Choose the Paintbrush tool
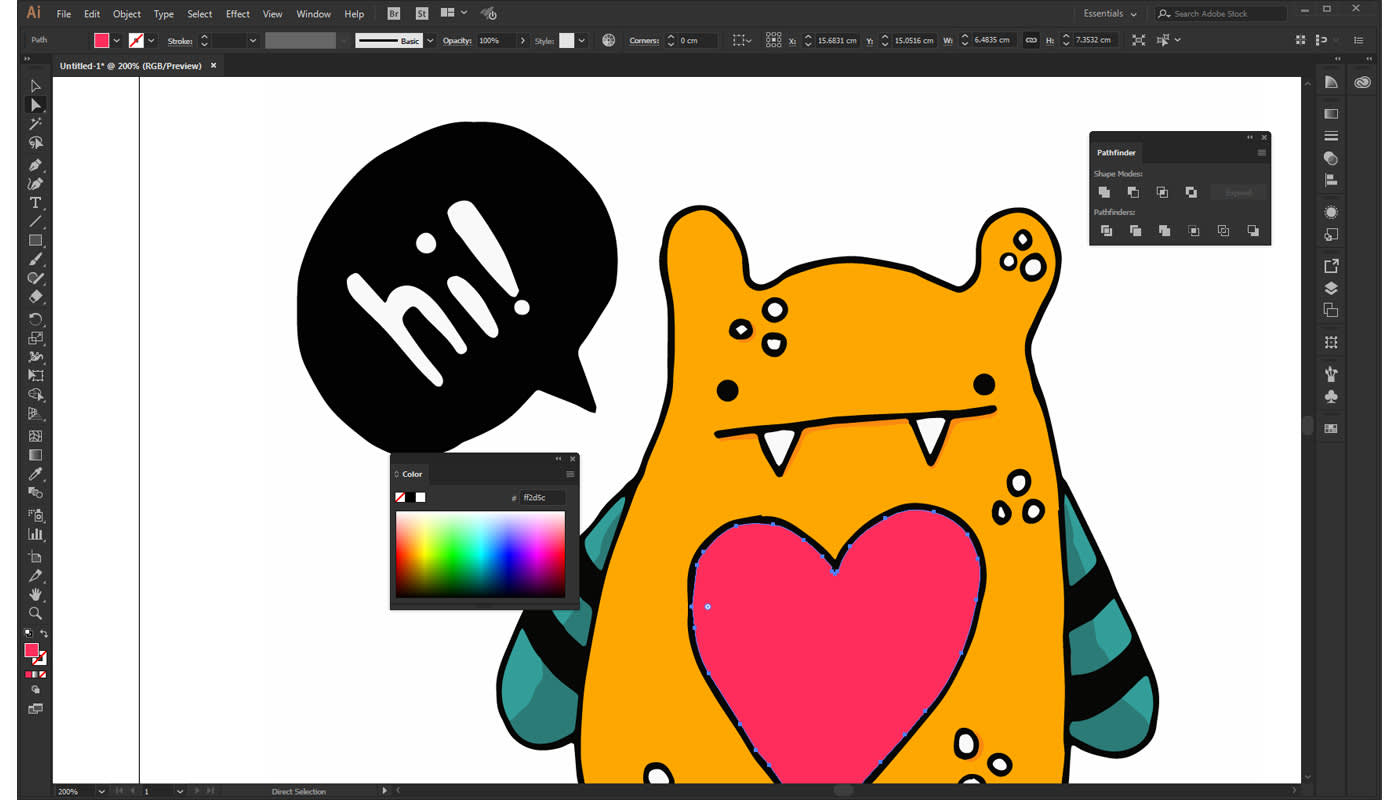The image size is (1400, 800). tap(34, 259)
